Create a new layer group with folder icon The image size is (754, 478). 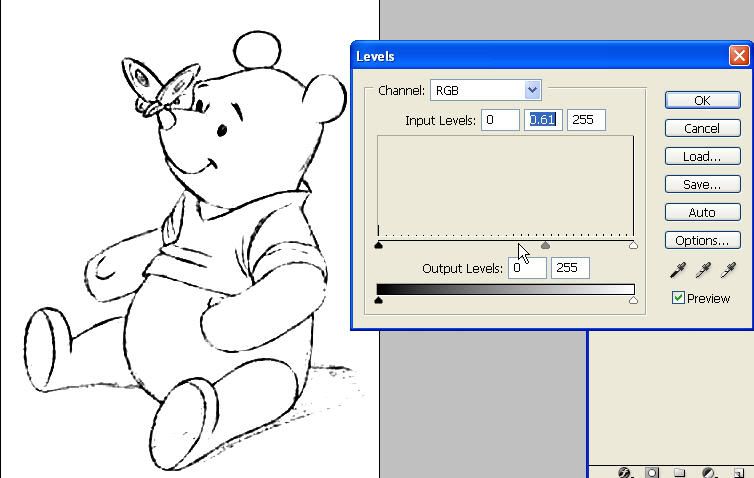[679, 473]
